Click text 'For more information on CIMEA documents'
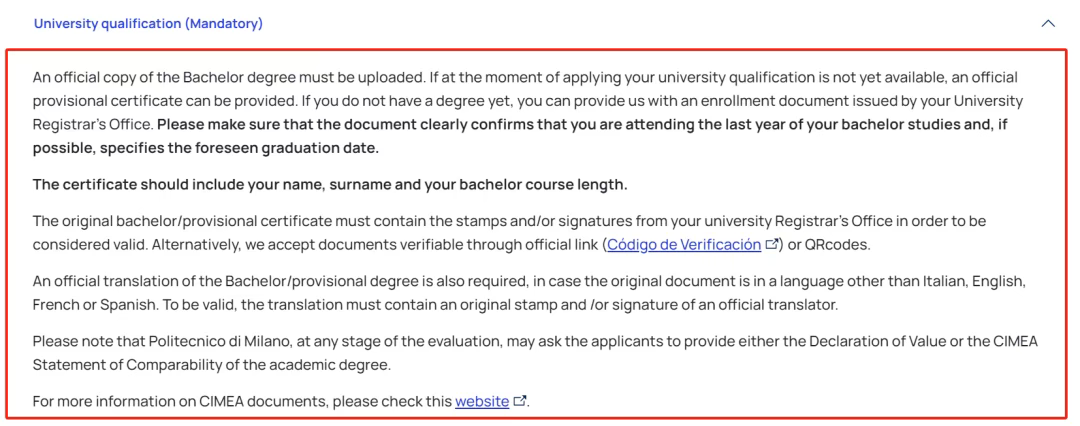Screen dimensions: 1080x426 click(x=242, y=402)
